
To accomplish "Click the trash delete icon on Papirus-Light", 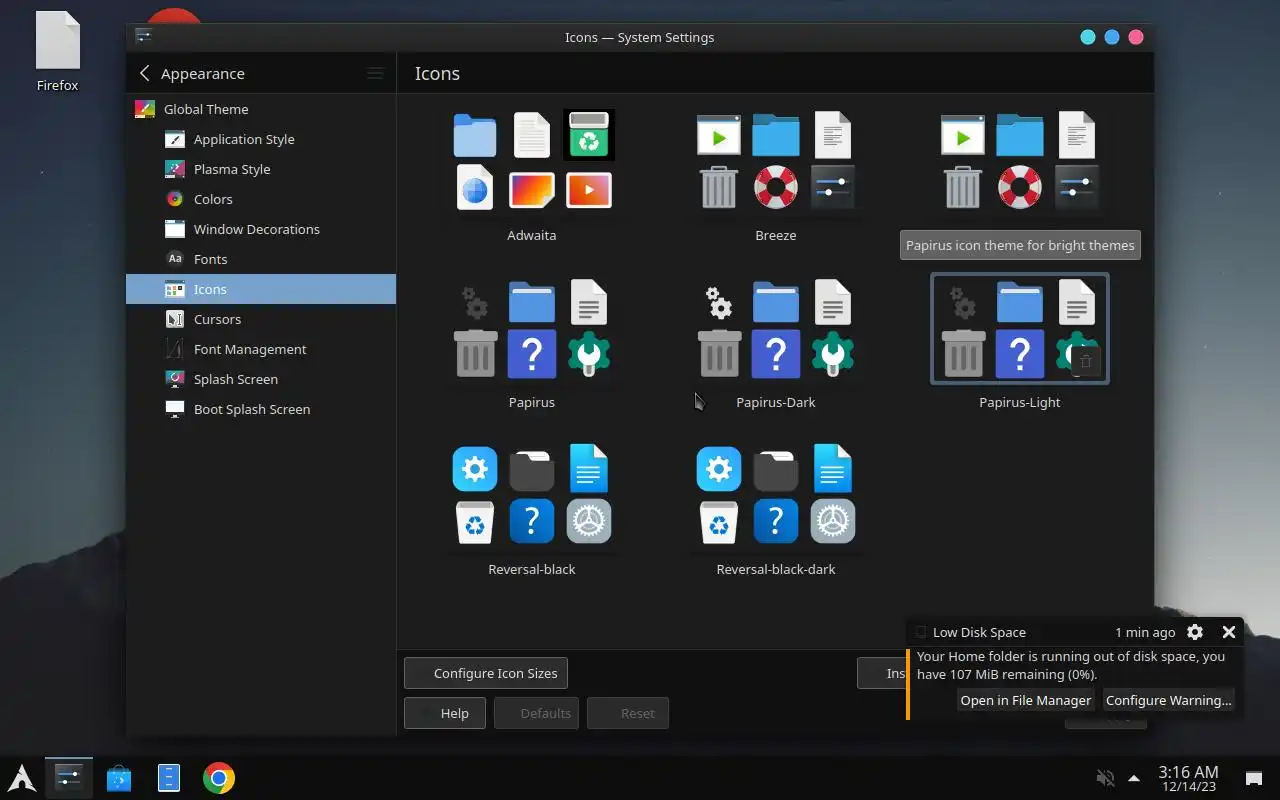I will (1085, 362).
